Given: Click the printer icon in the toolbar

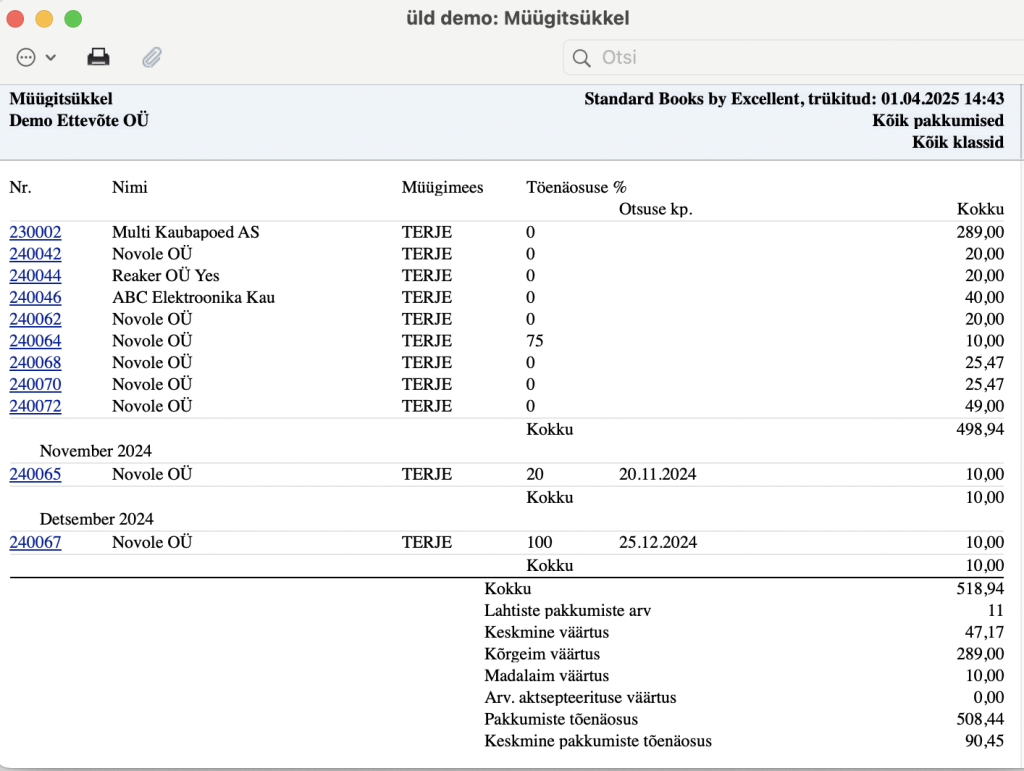Looking at the screenshot, I should point(98,57).
